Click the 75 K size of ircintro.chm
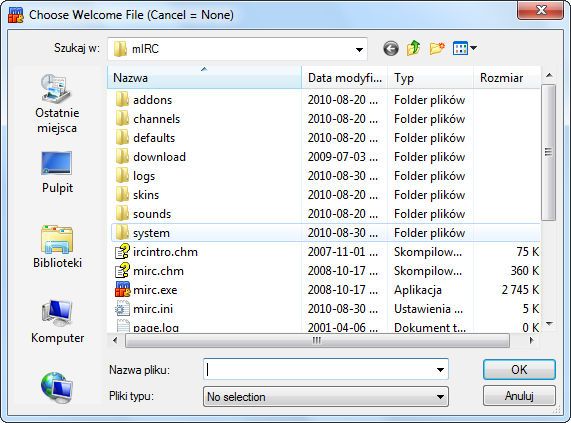 (527, 252)
